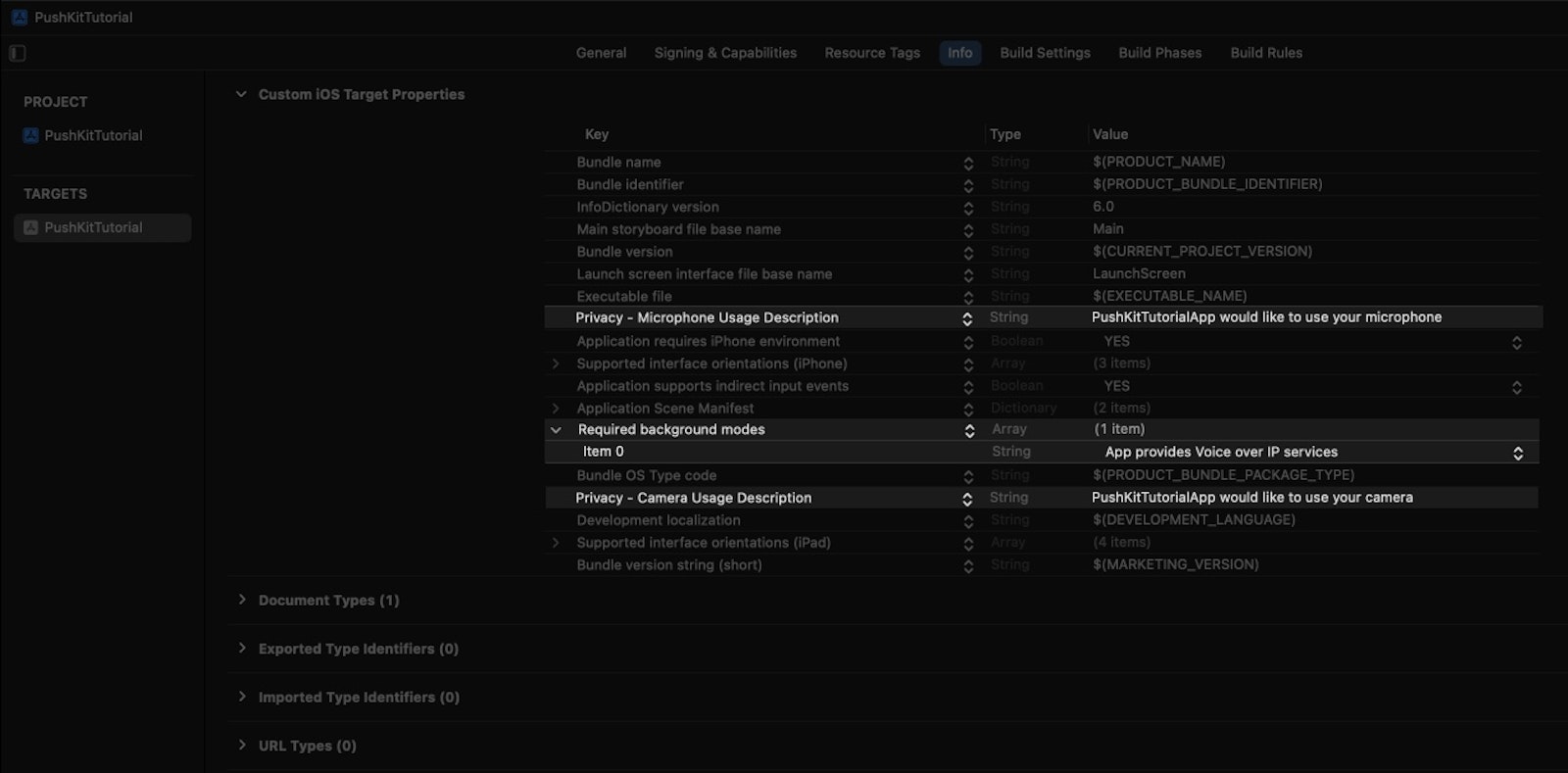Expand the URL Types section
The image size is (1568, 773).
click(242, 746)
